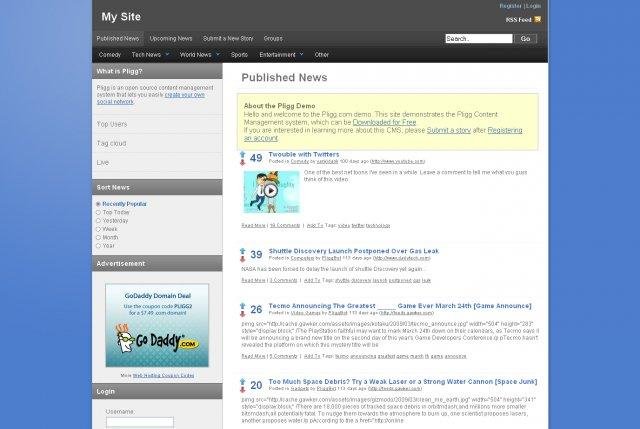Image resolution: width=640 pixels, height=429 pixels.
Task: Upvote the Tecmo Announcing story
Action: tap(242, 306)
